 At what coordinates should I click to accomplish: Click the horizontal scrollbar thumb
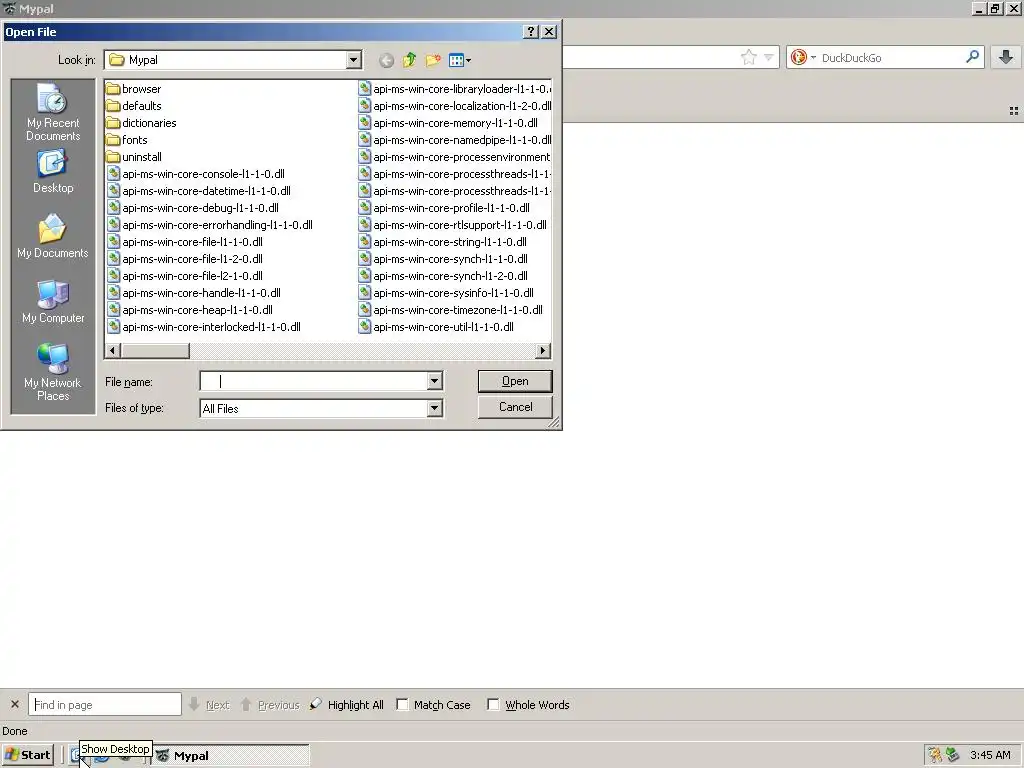point(155,351)
